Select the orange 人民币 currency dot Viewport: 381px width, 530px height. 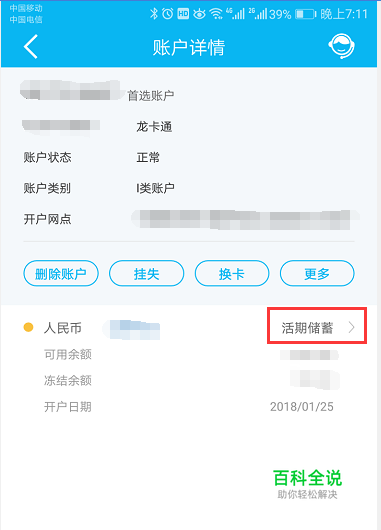coord(28,327)
